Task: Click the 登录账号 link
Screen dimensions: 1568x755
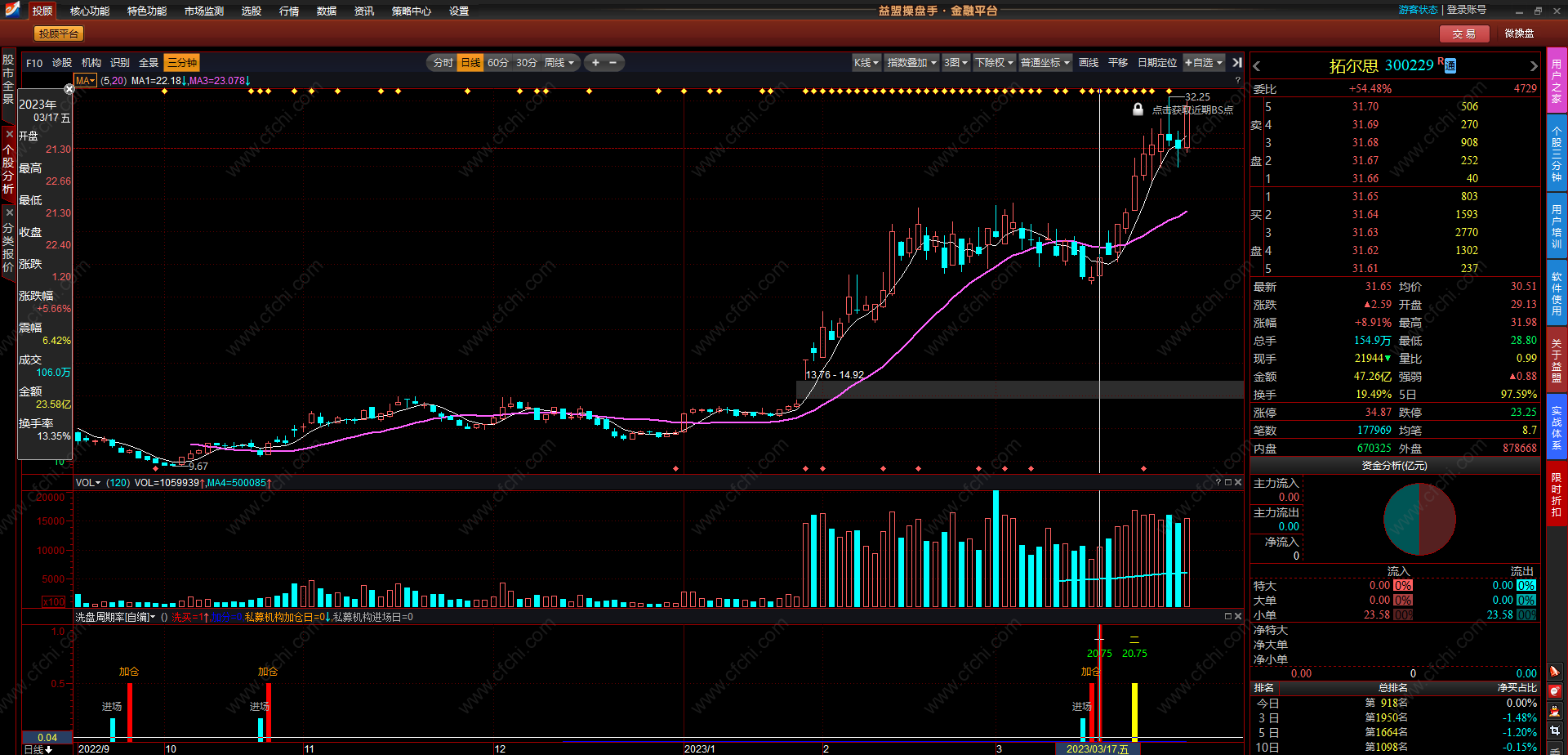Action: pyautogui.click(x=1467, y=10)
